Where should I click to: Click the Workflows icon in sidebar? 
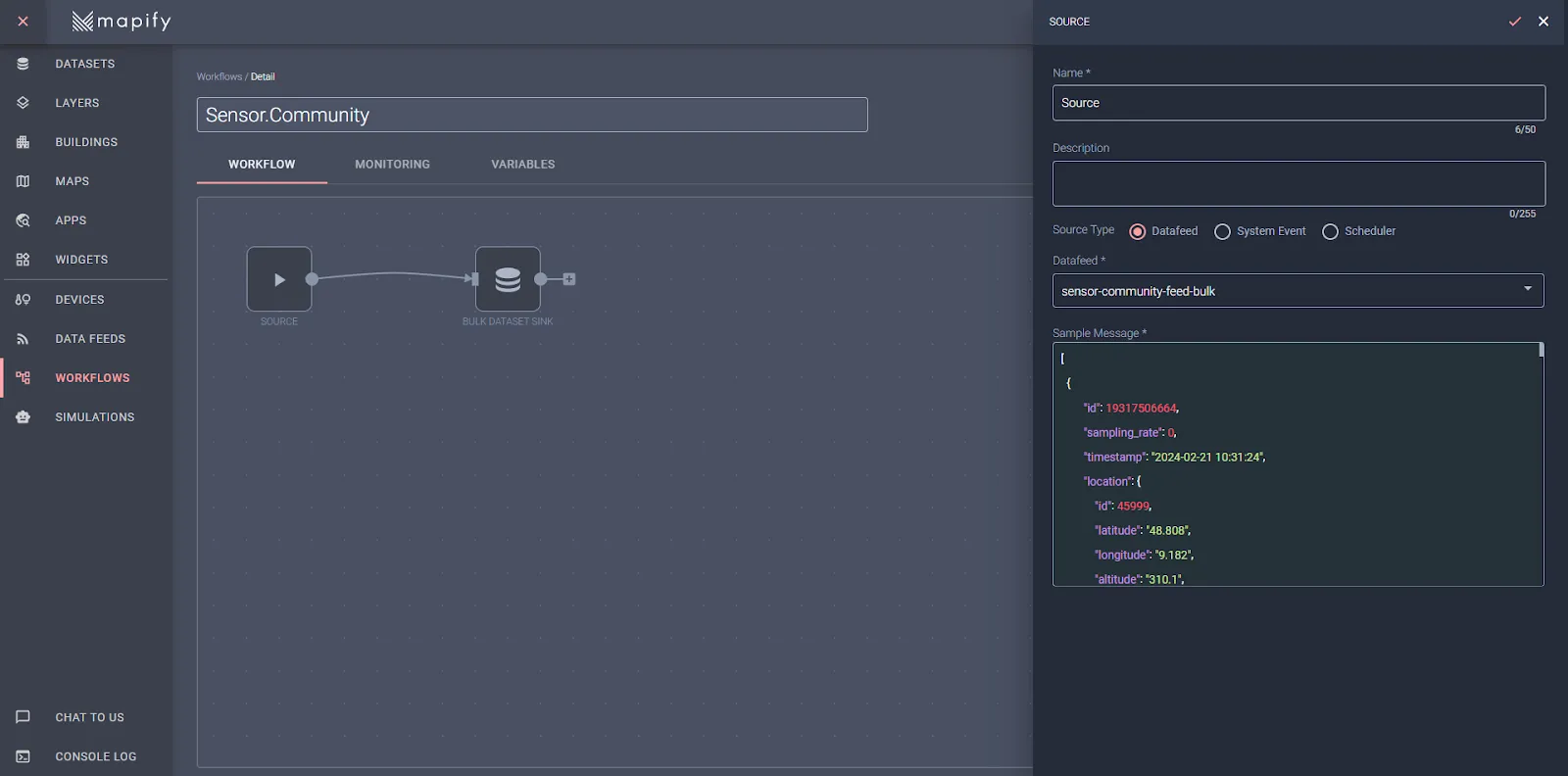[23, 378]
